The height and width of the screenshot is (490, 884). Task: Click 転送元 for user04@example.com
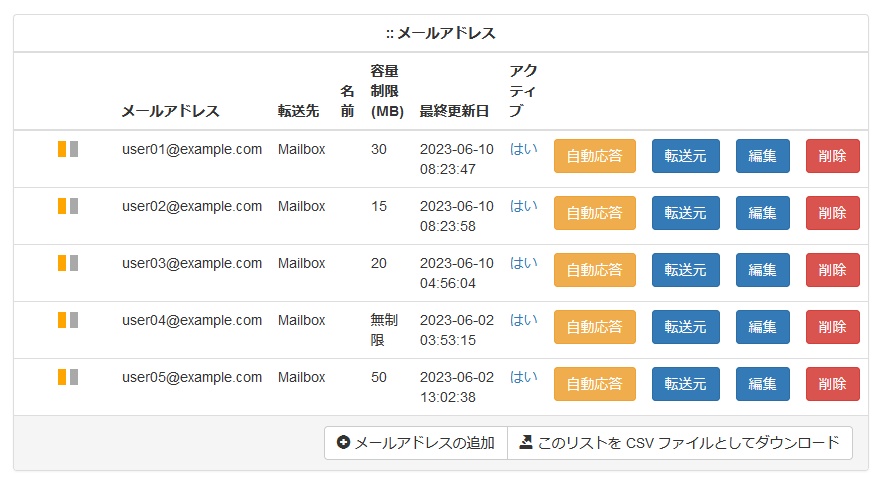click(x=686, y=326)
